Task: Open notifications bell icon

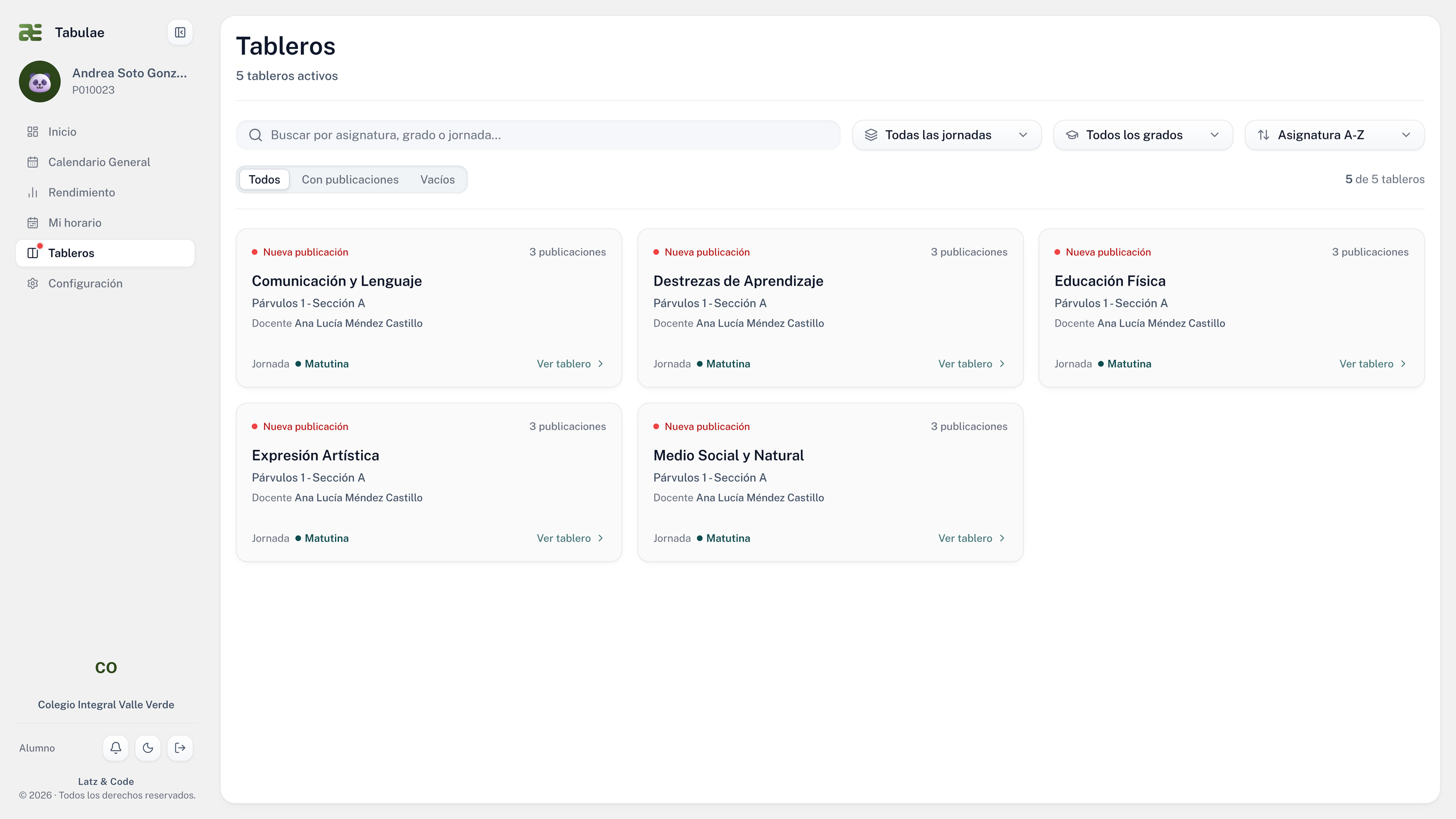Action: [115, 748]
